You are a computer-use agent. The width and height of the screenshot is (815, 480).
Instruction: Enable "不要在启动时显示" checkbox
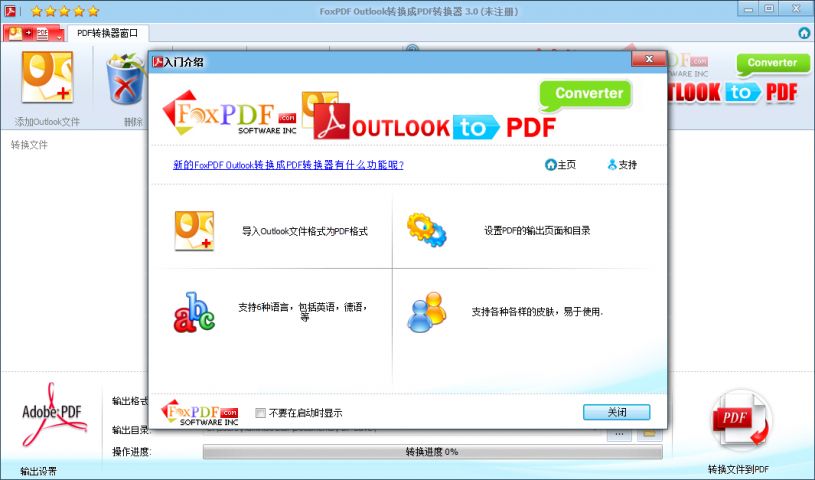[261, 413]
